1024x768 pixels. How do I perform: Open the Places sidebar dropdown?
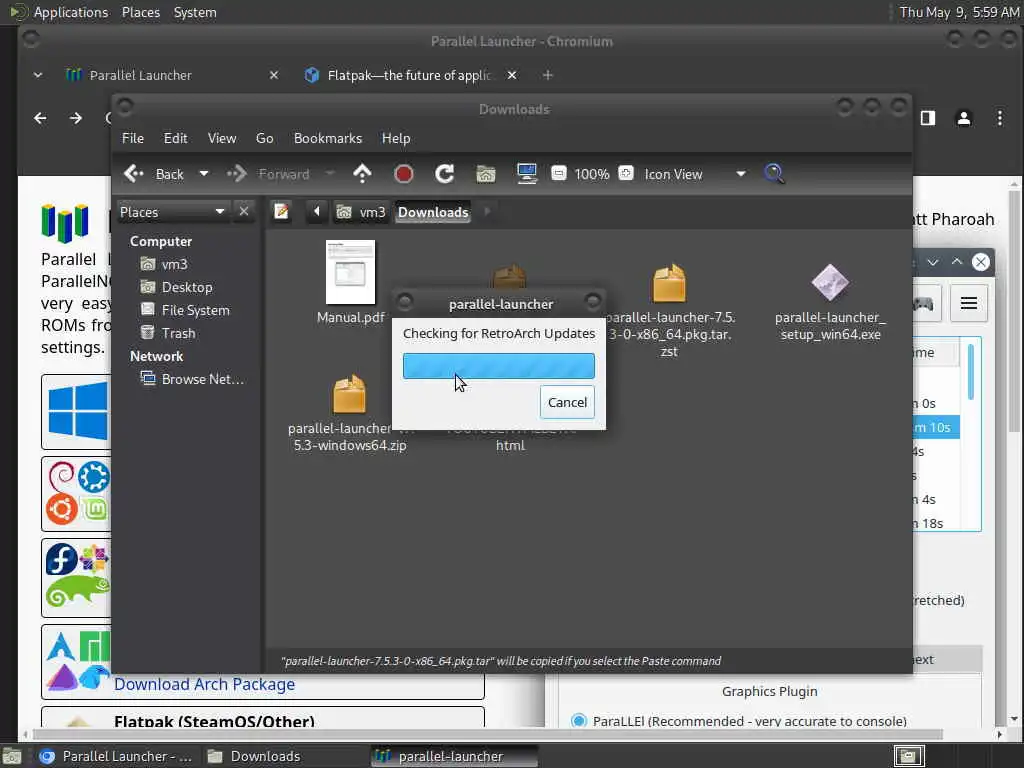click(172, 212)
